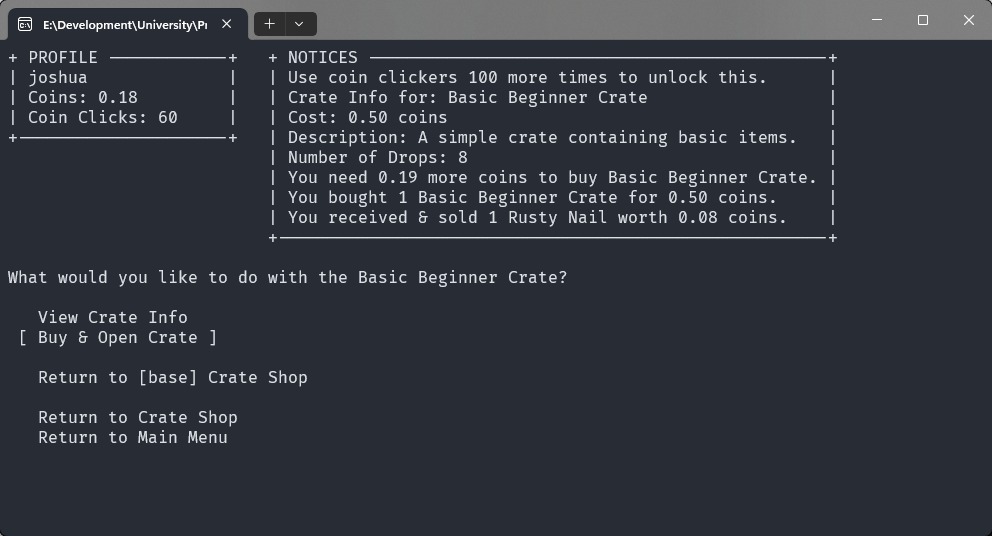Minimize the terminal window
This screenshot has width=992, height=536.
(x=877, y=20)
